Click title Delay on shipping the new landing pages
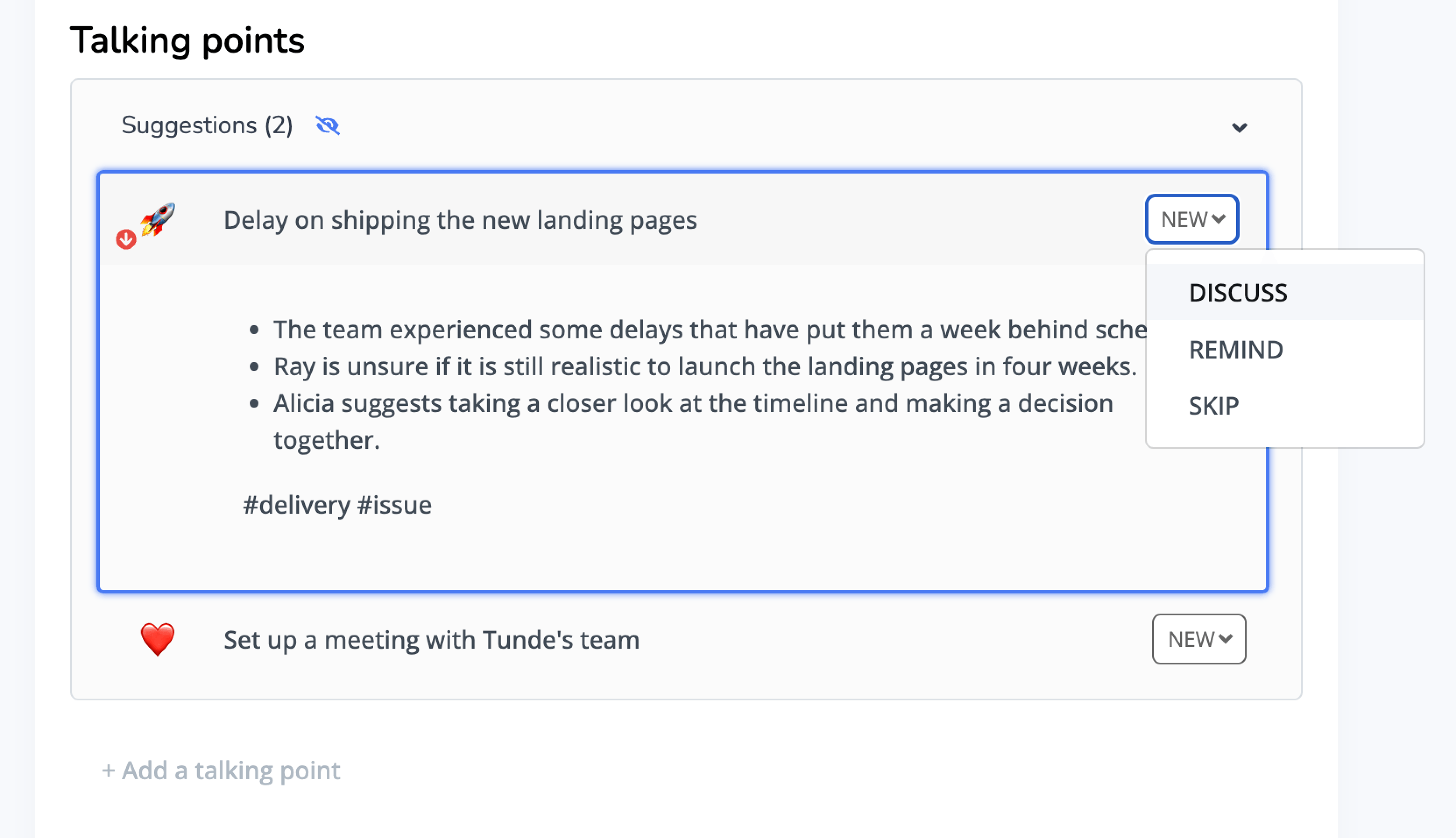Image resolution: width=1456 pixels, height=838 pixels. click(x=460, y=220)
